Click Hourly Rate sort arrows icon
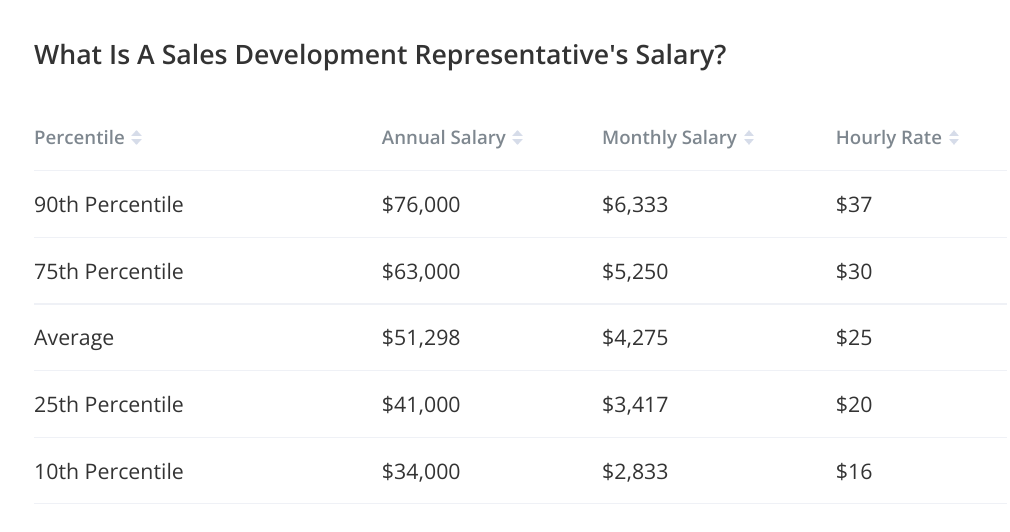The width and height of the screenshot is (1010, 532). 954,138
